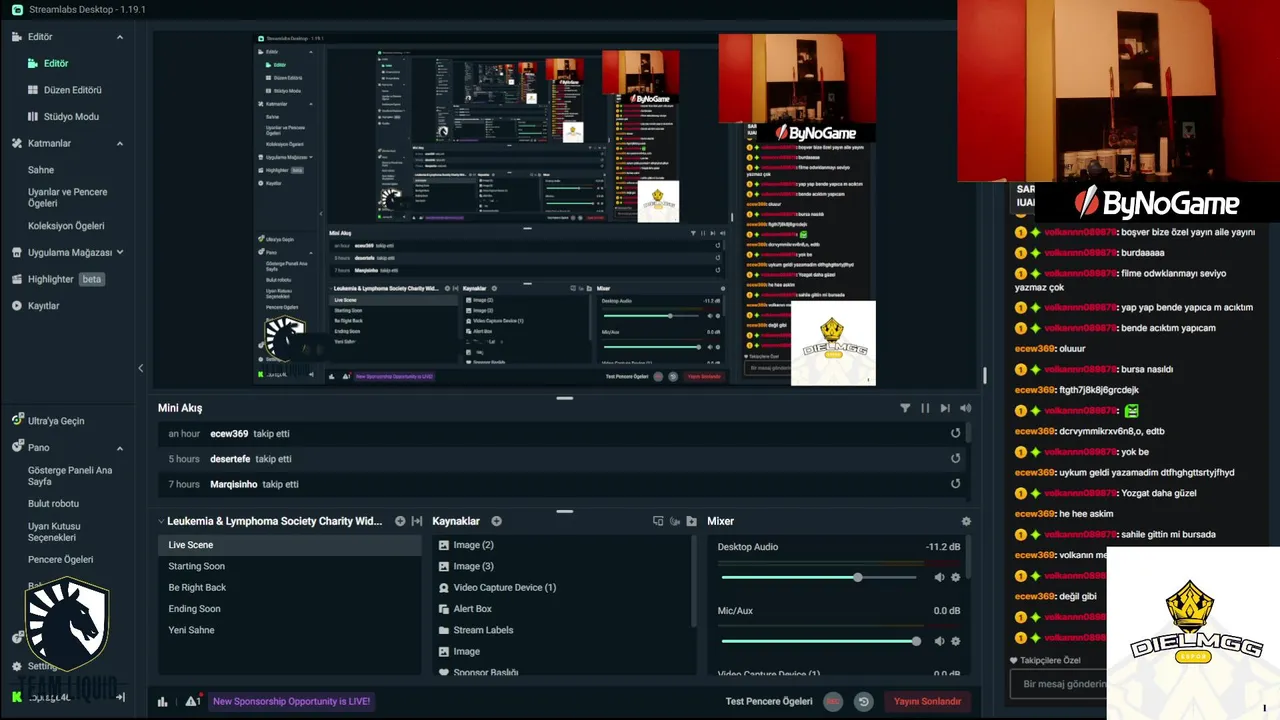Open Mixer advanced audio settings gear
The height and width of the screenshot is (720, 1280).
click(966, 521)
